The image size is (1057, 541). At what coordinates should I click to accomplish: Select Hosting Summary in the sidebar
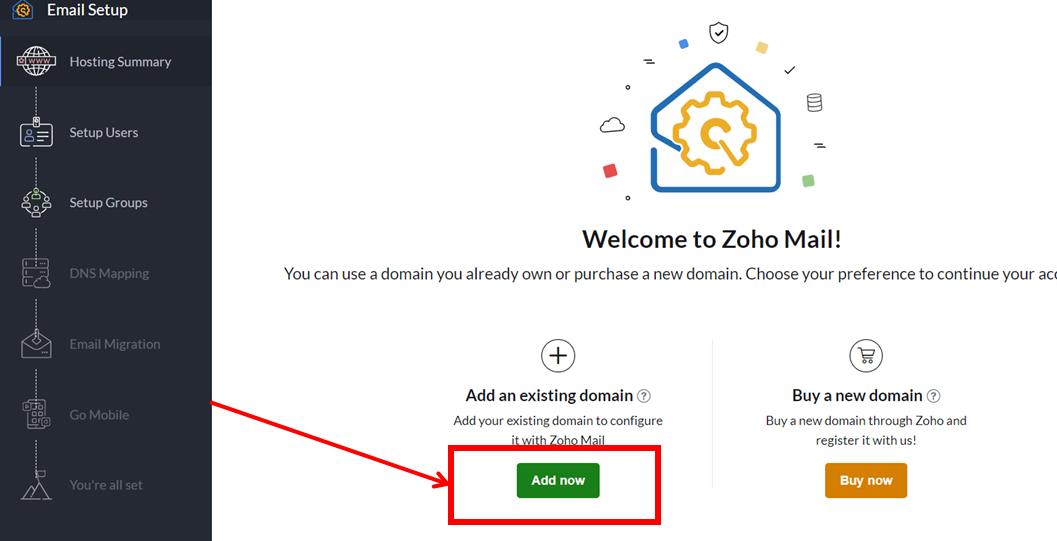point(120,62)
